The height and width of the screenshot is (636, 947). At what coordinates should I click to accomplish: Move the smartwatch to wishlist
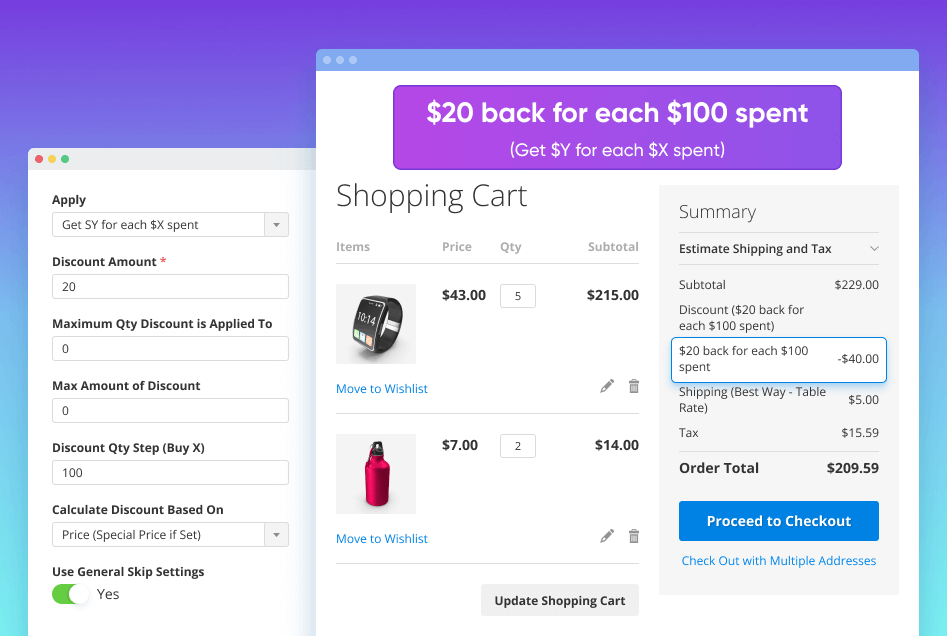(x=382, y=389)
